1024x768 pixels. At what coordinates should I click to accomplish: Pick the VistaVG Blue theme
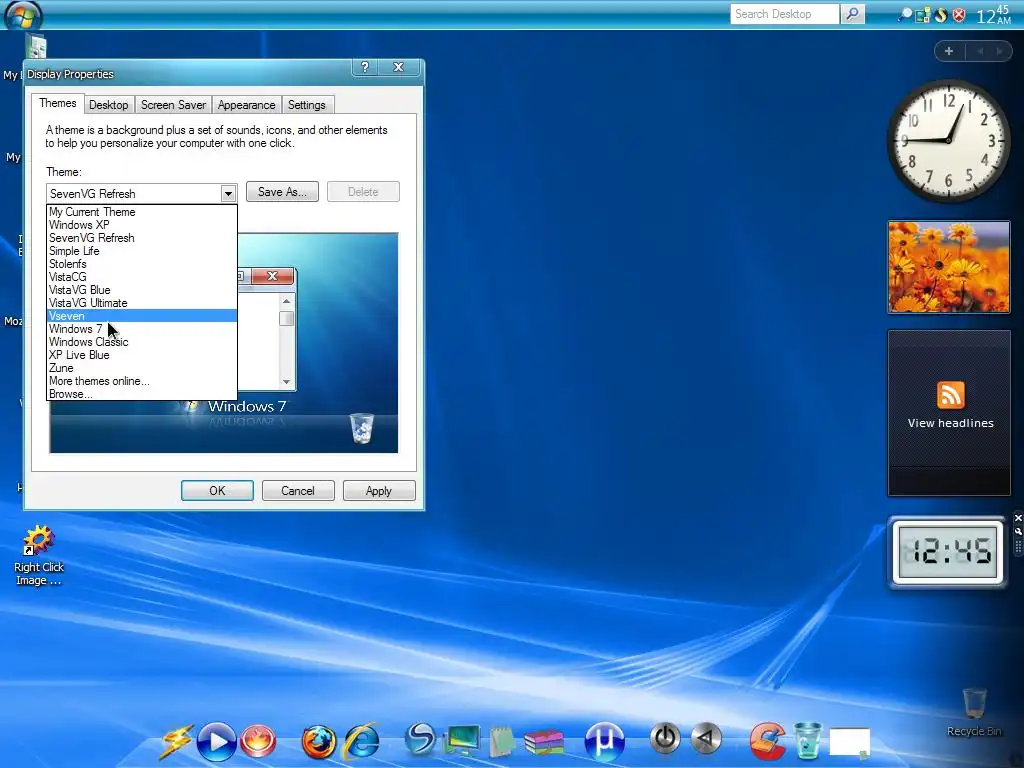[142, 290]
